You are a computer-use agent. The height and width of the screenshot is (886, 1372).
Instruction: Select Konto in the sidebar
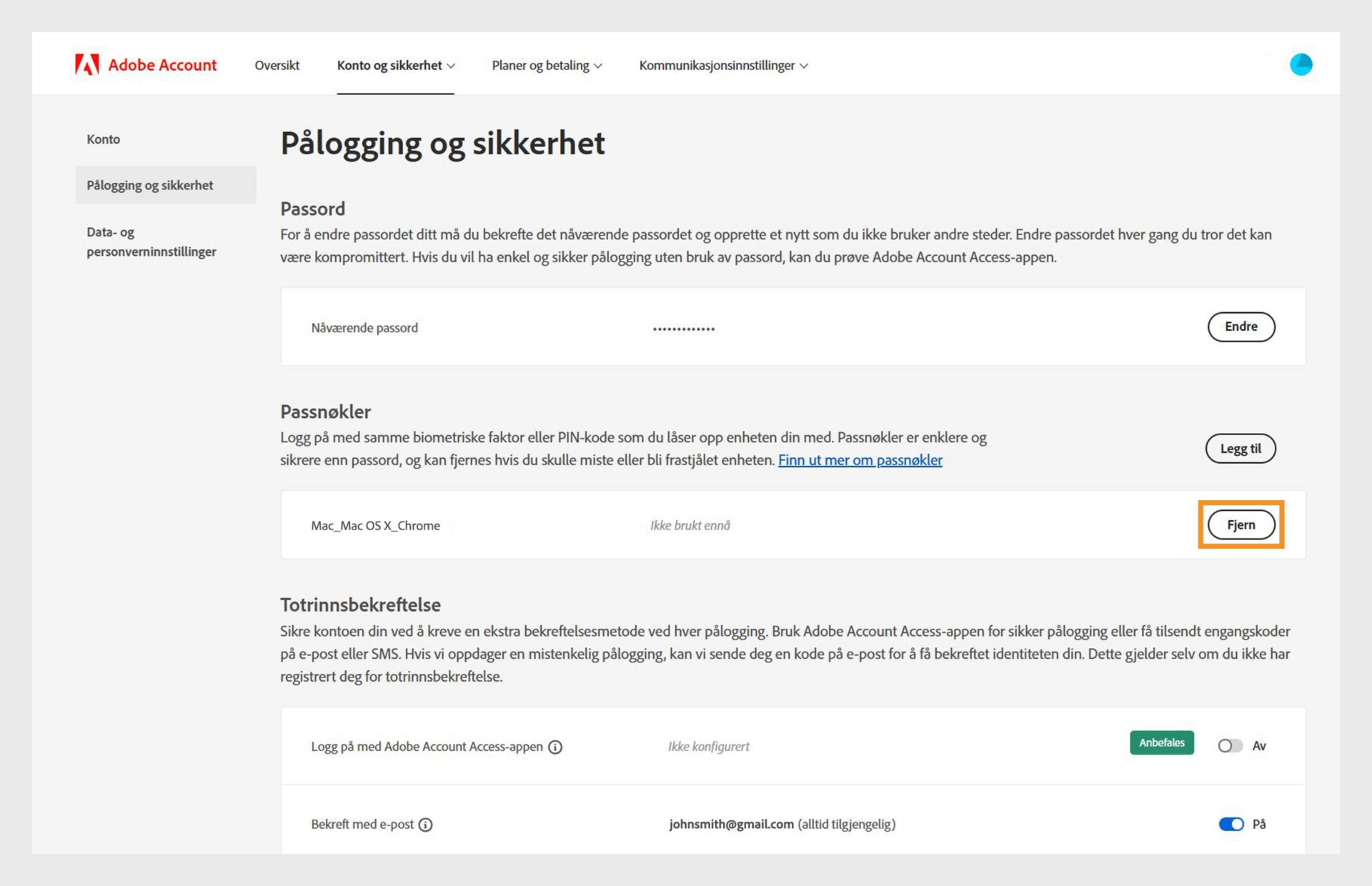point(104,139)
